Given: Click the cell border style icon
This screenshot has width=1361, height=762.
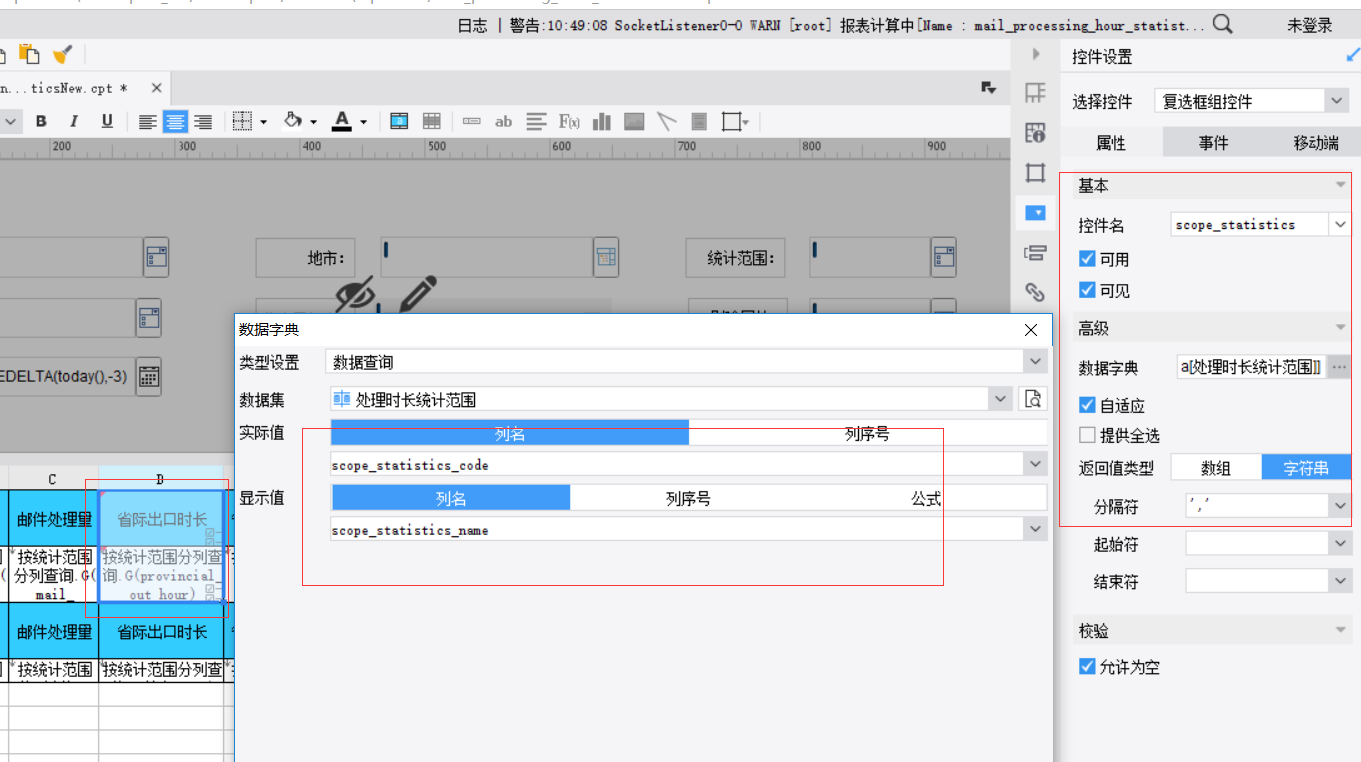Looking at the screenshot, I should (242, 122).
